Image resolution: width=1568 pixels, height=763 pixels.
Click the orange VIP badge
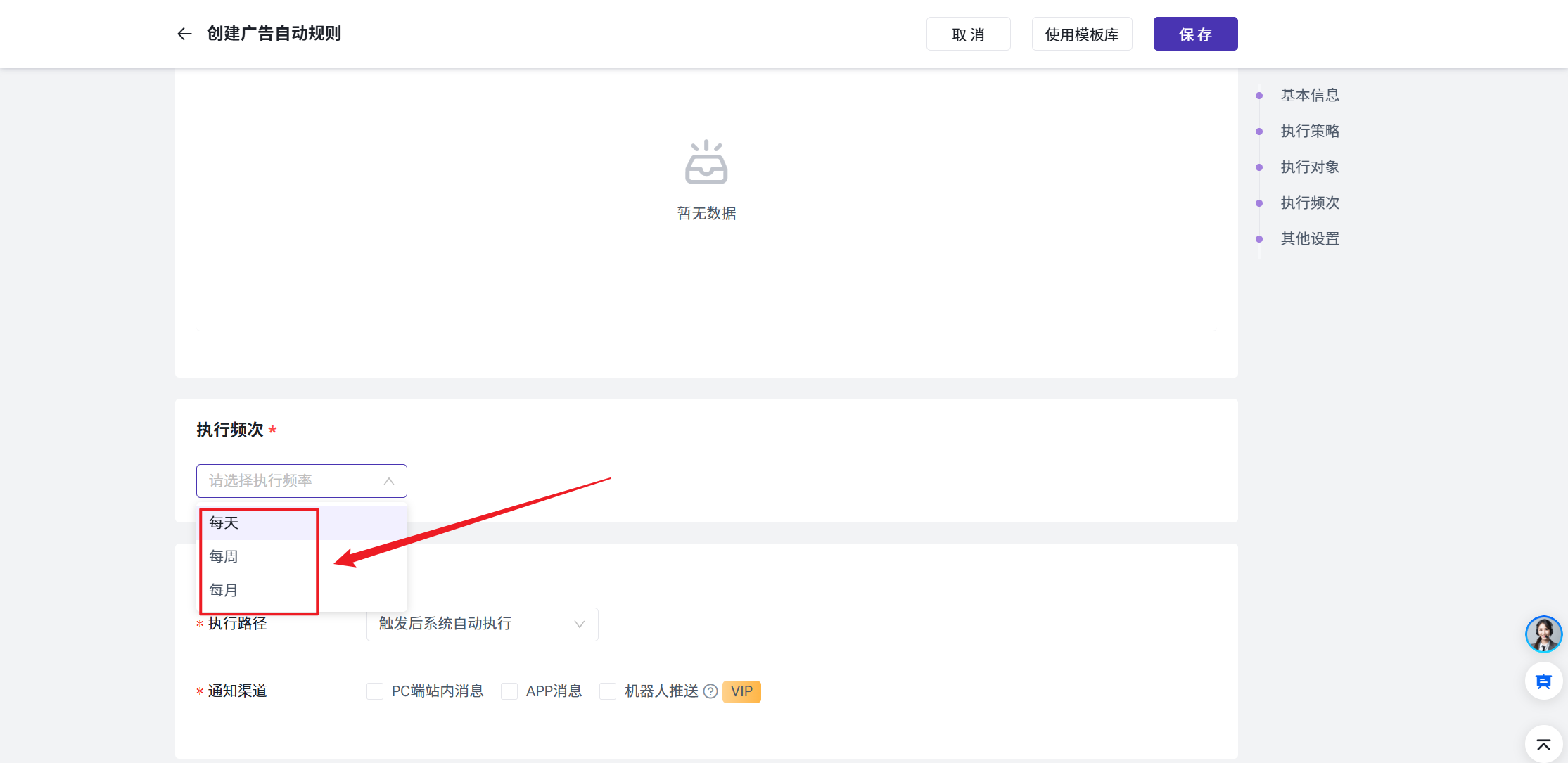(x=741, y=691)
